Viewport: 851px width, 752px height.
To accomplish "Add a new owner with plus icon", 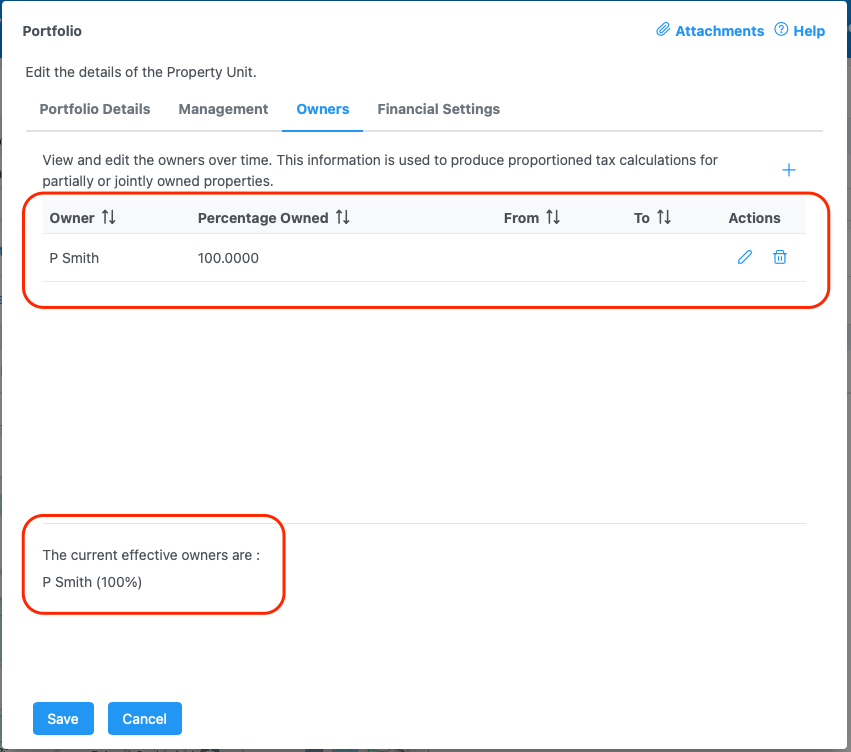I will (x=788, y=170).
